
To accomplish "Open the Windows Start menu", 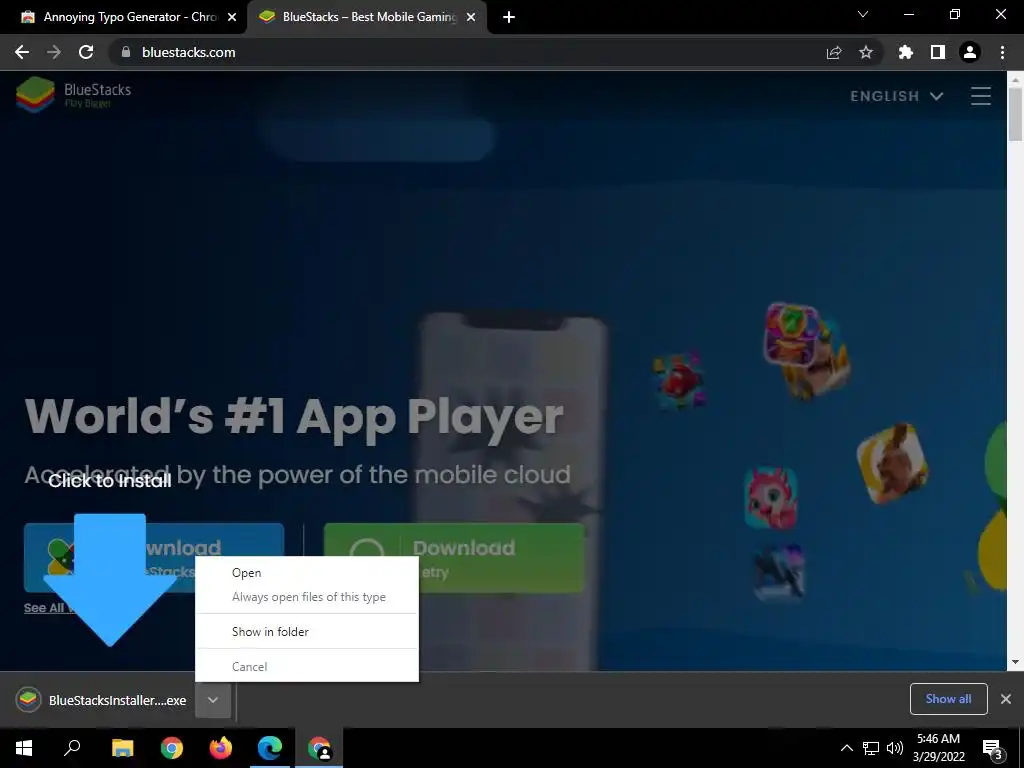I will tap(24, 748).
